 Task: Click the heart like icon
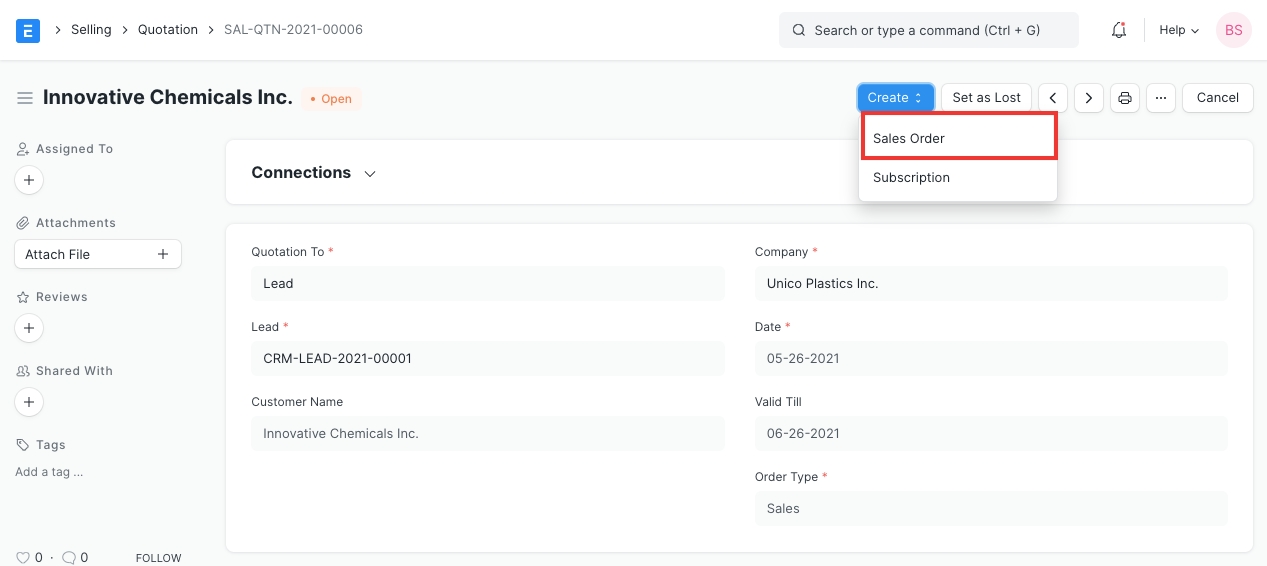23,558
